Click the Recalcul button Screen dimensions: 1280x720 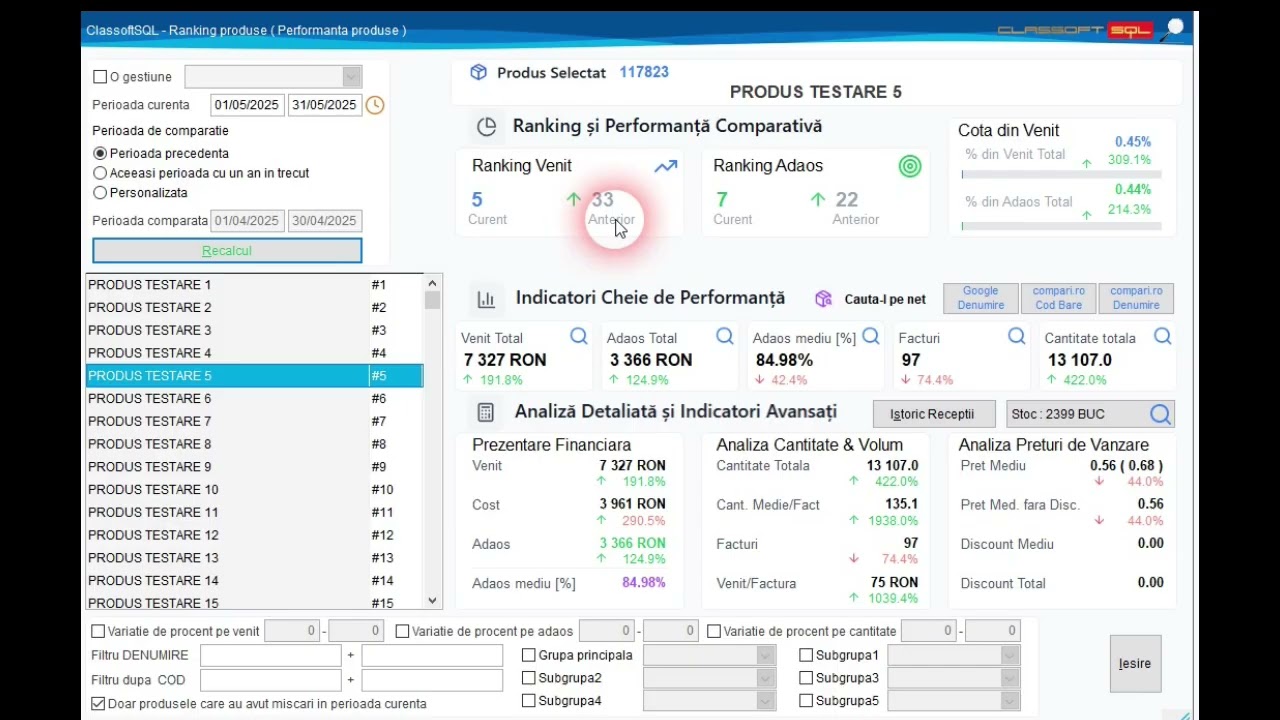coord(227,250)
